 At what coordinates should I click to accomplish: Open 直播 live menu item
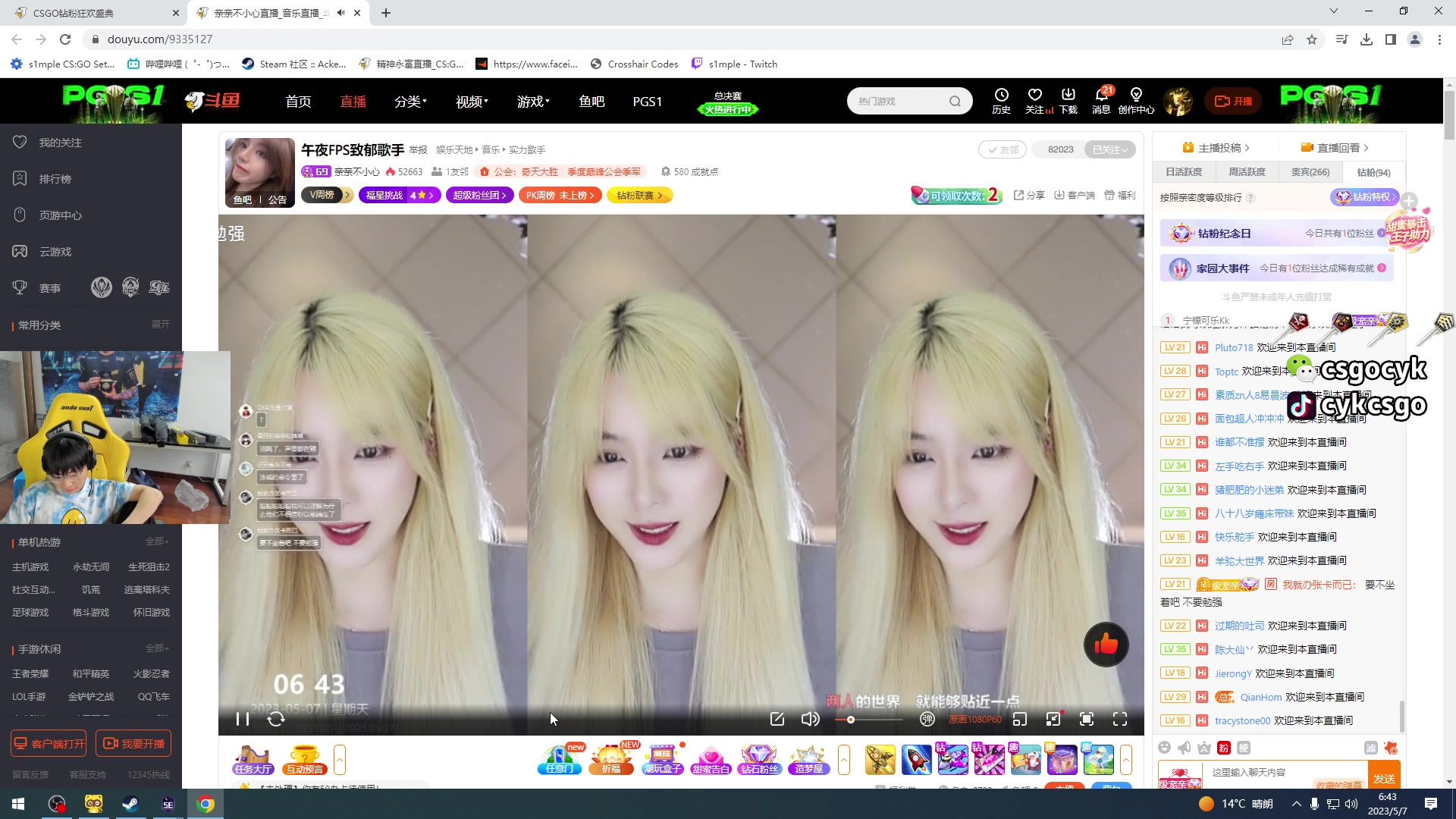click(353, 102)
